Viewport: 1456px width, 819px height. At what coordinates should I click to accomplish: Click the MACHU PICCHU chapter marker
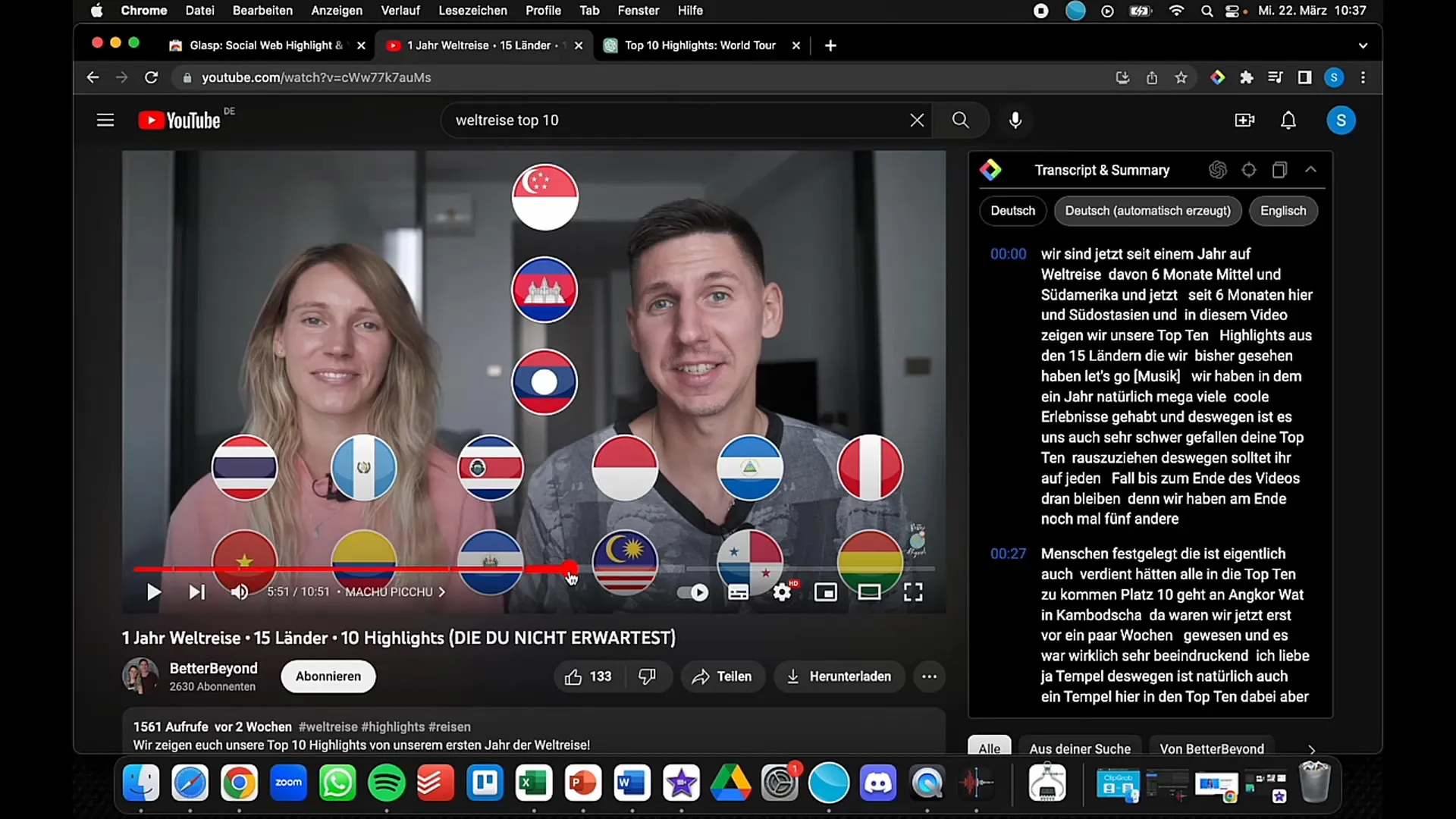388,591
